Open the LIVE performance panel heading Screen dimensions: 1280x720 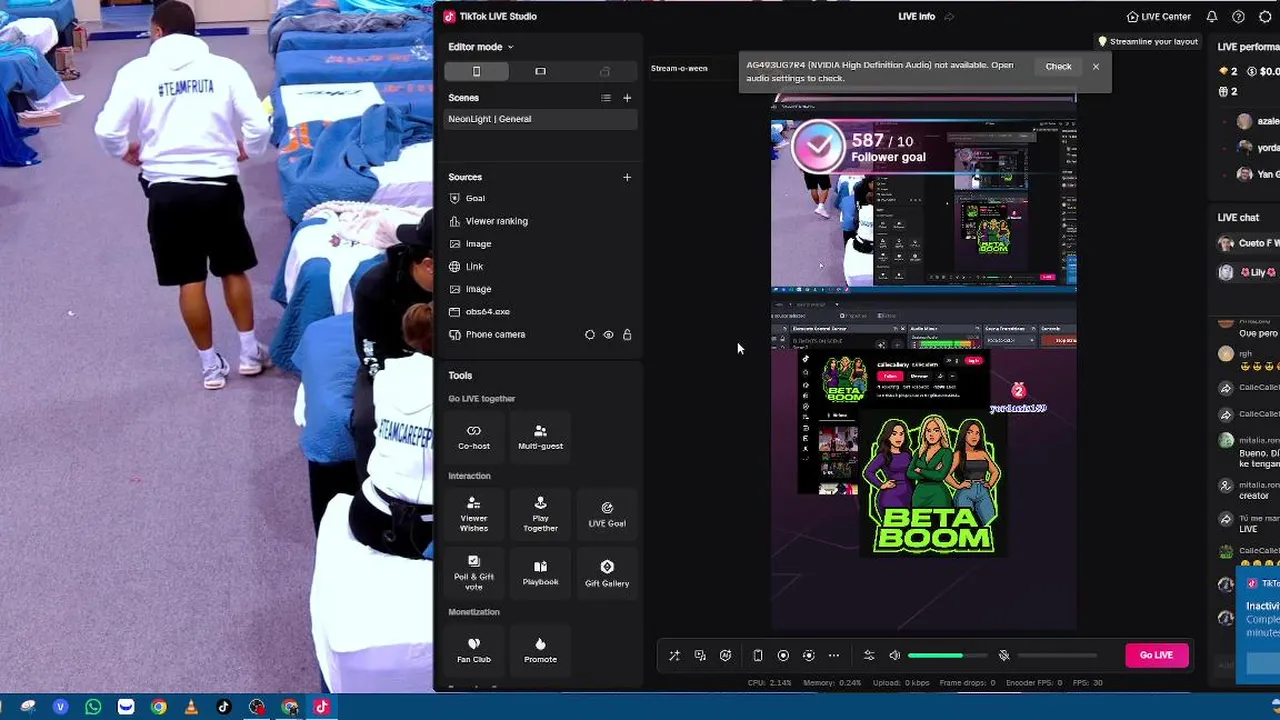click(x=1248, y=47)
